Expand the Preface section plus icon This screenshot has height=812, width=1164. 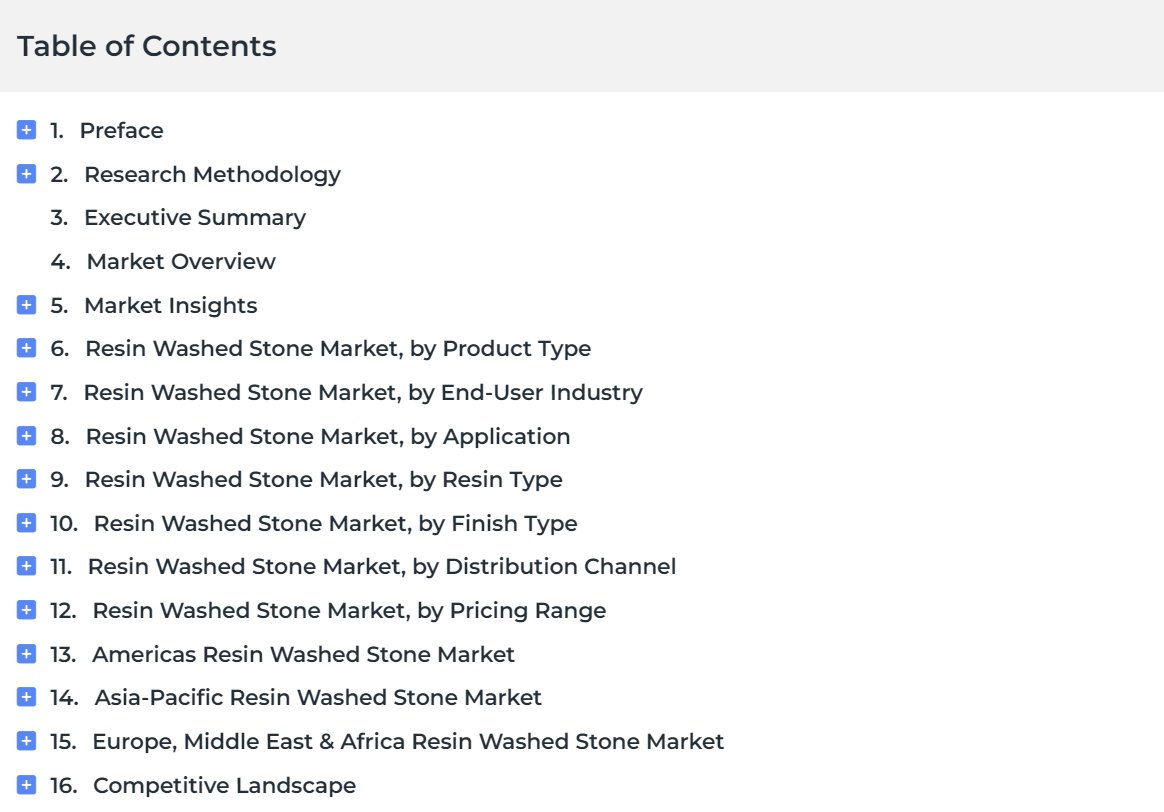click(26, 130)
